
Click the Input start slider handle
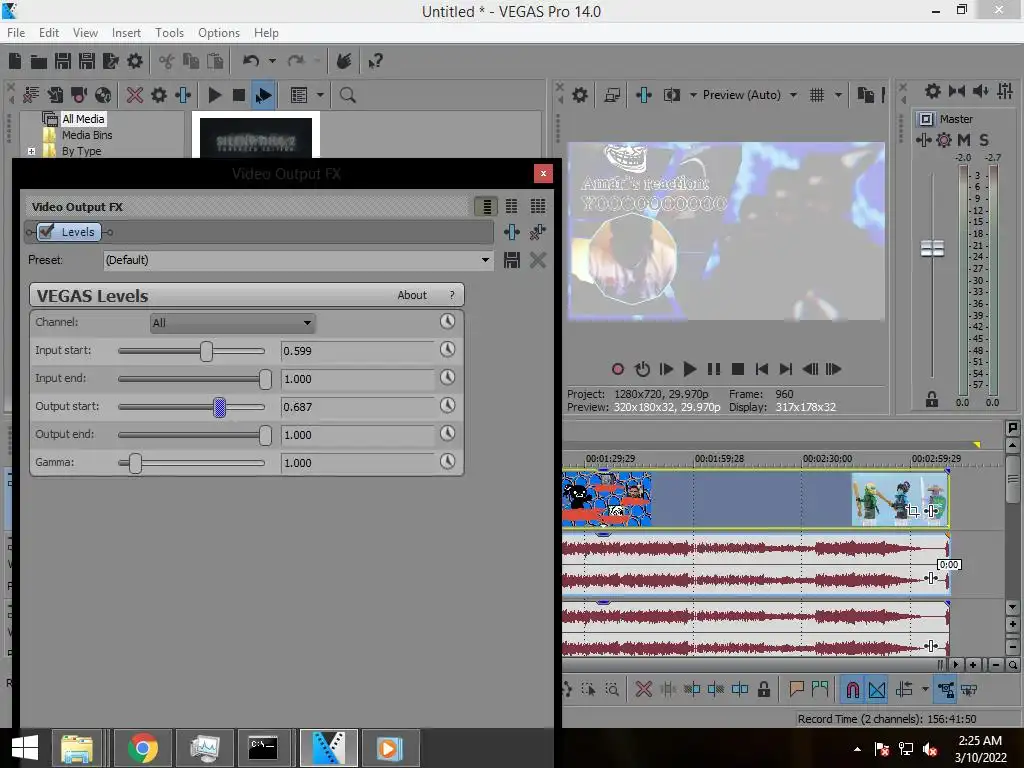point(206,351)
